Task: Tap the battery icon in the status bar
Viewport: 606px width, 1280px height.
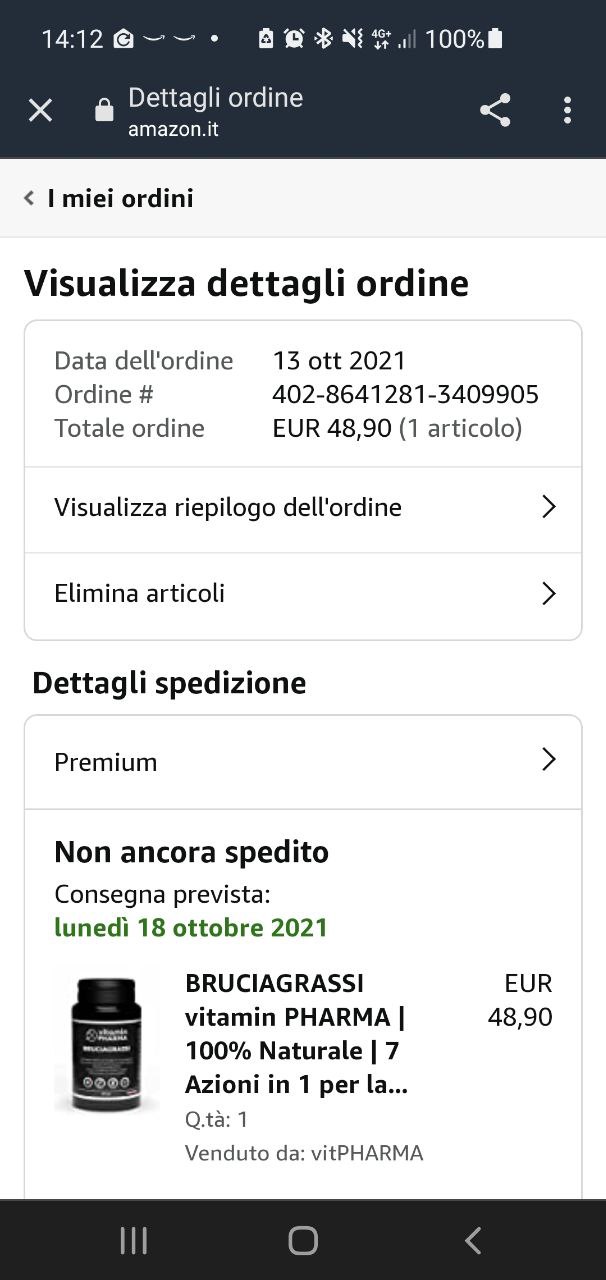Action: 496,39
